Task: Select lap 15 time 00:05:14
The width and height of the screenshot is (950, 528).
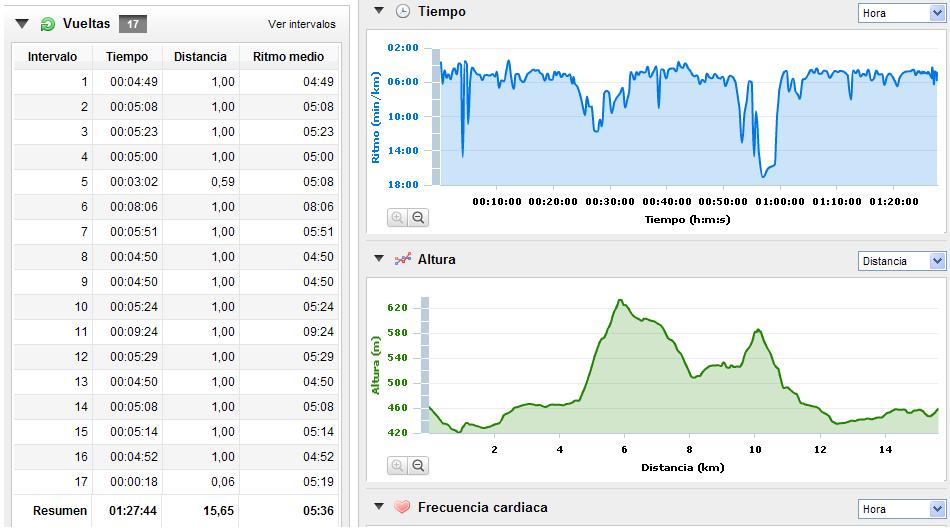Action: (x=133, y=432)
